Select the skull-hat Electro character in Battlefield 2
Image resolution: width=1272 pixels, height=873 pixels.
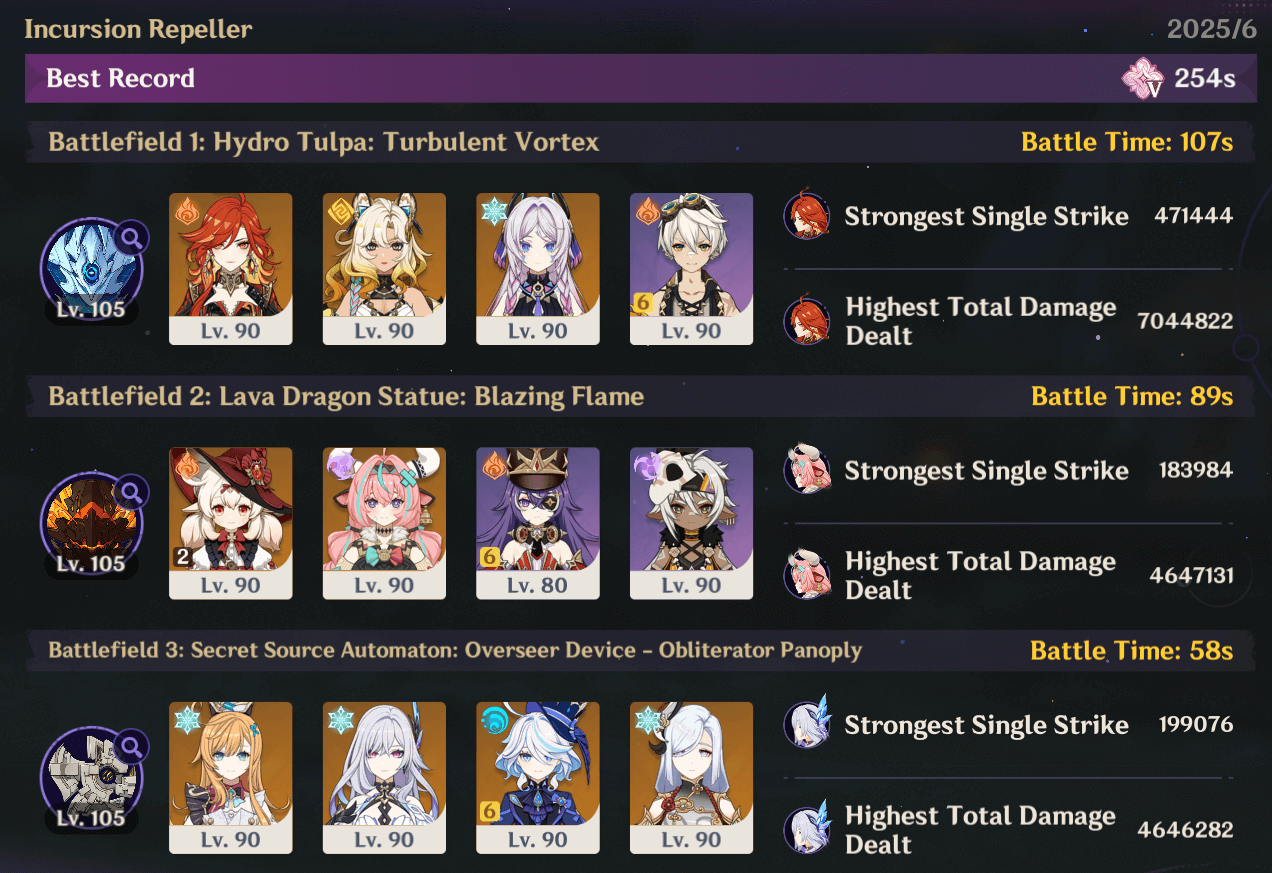point(691,523)
